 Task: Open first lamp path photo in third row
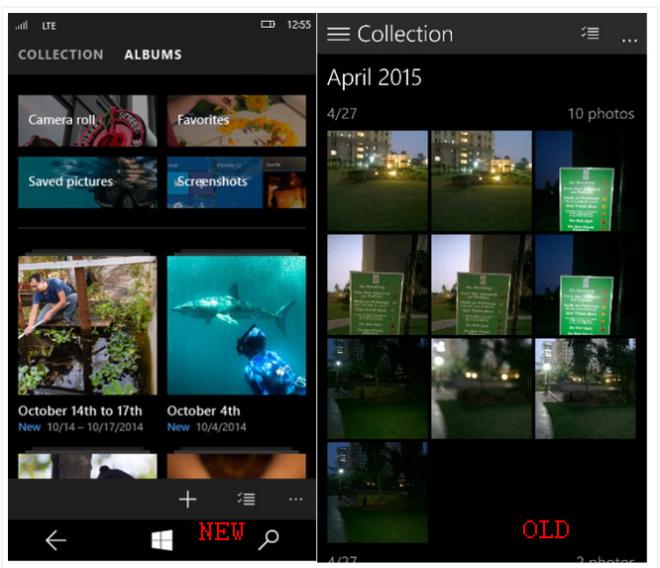pos(378,388)
